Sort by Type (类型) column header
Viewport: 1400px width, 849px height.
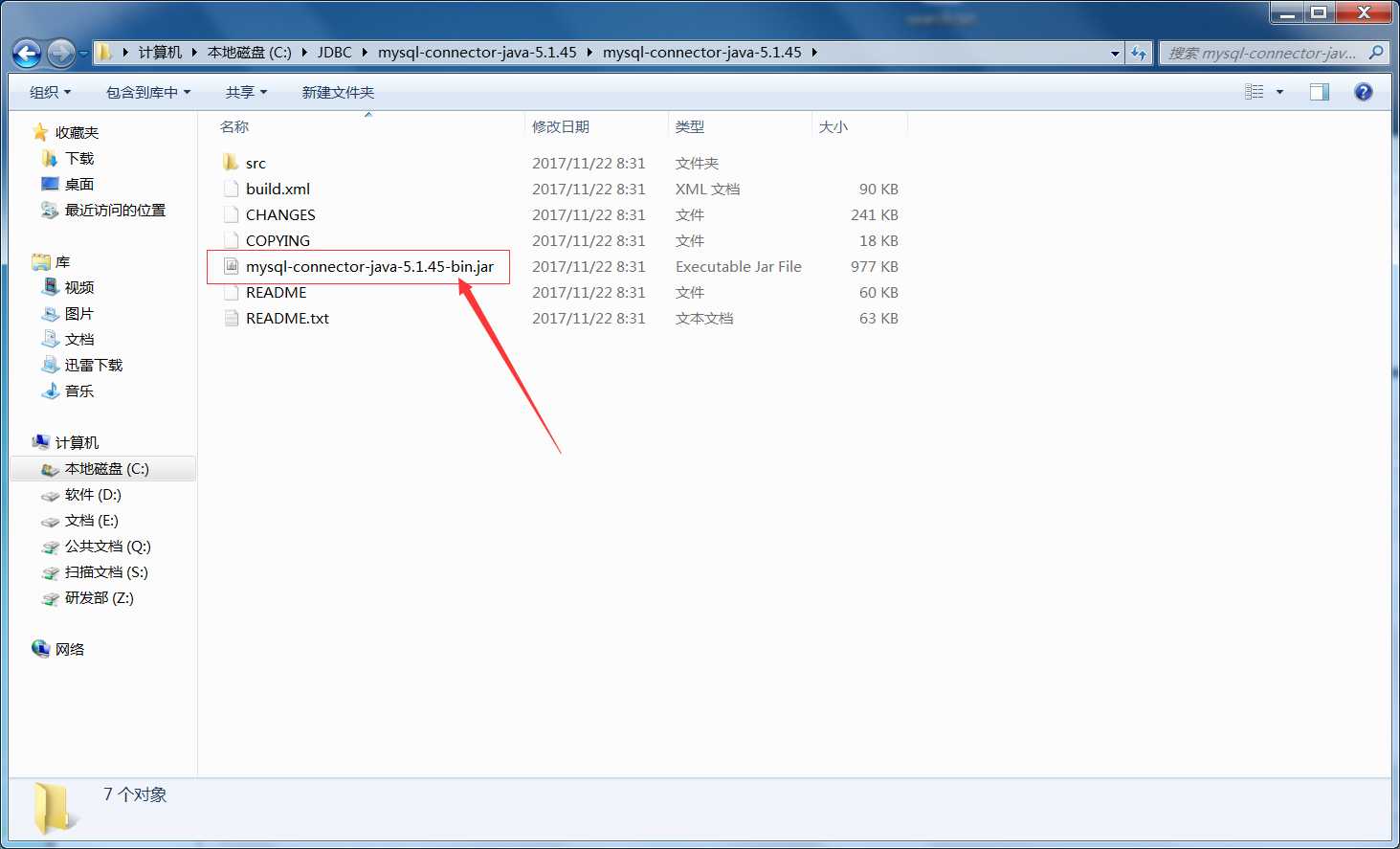(x=689, y=126)
